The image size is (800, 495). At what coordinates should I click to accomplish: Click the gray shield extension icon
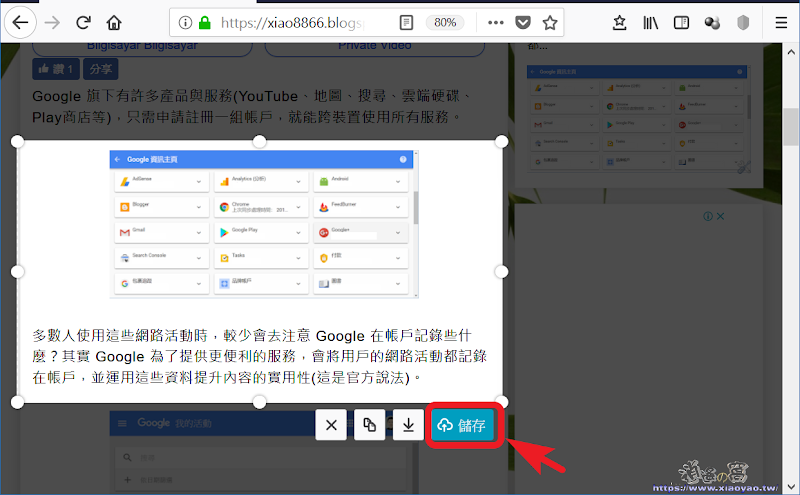click(743, 22)
